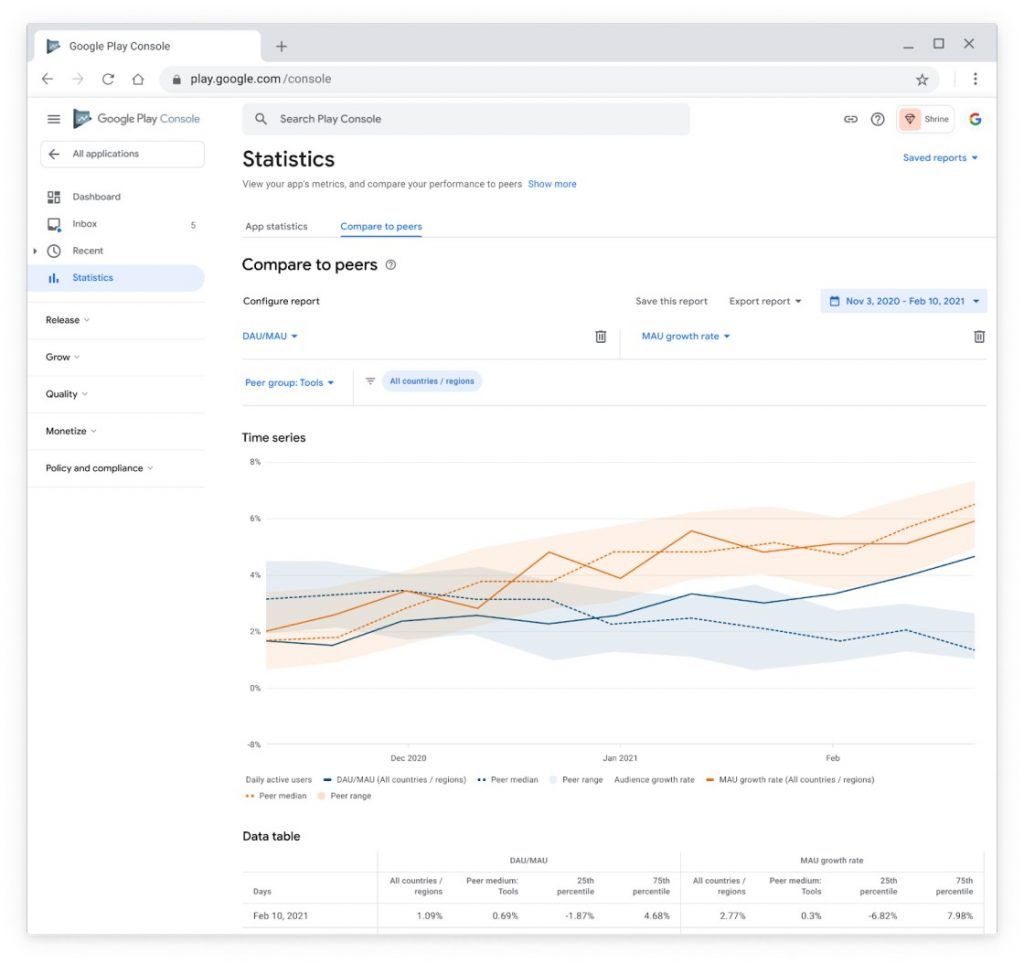Screen dimensions: 1024x964
Task: Select Statistics in the sidebar
Action: click(x=116, y=278)
